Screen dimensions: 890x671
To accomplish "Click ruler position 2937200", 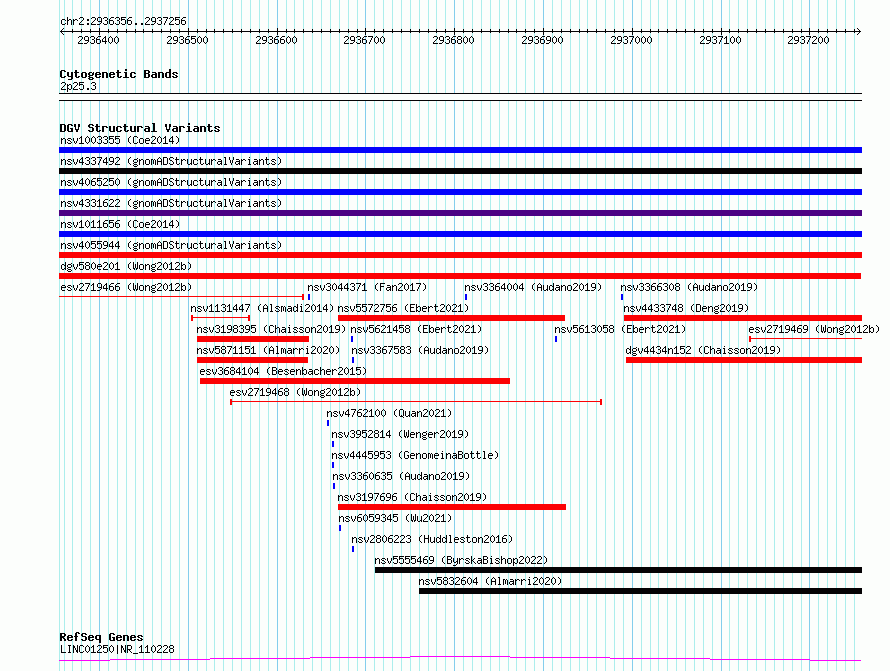I will click(808, 40).
